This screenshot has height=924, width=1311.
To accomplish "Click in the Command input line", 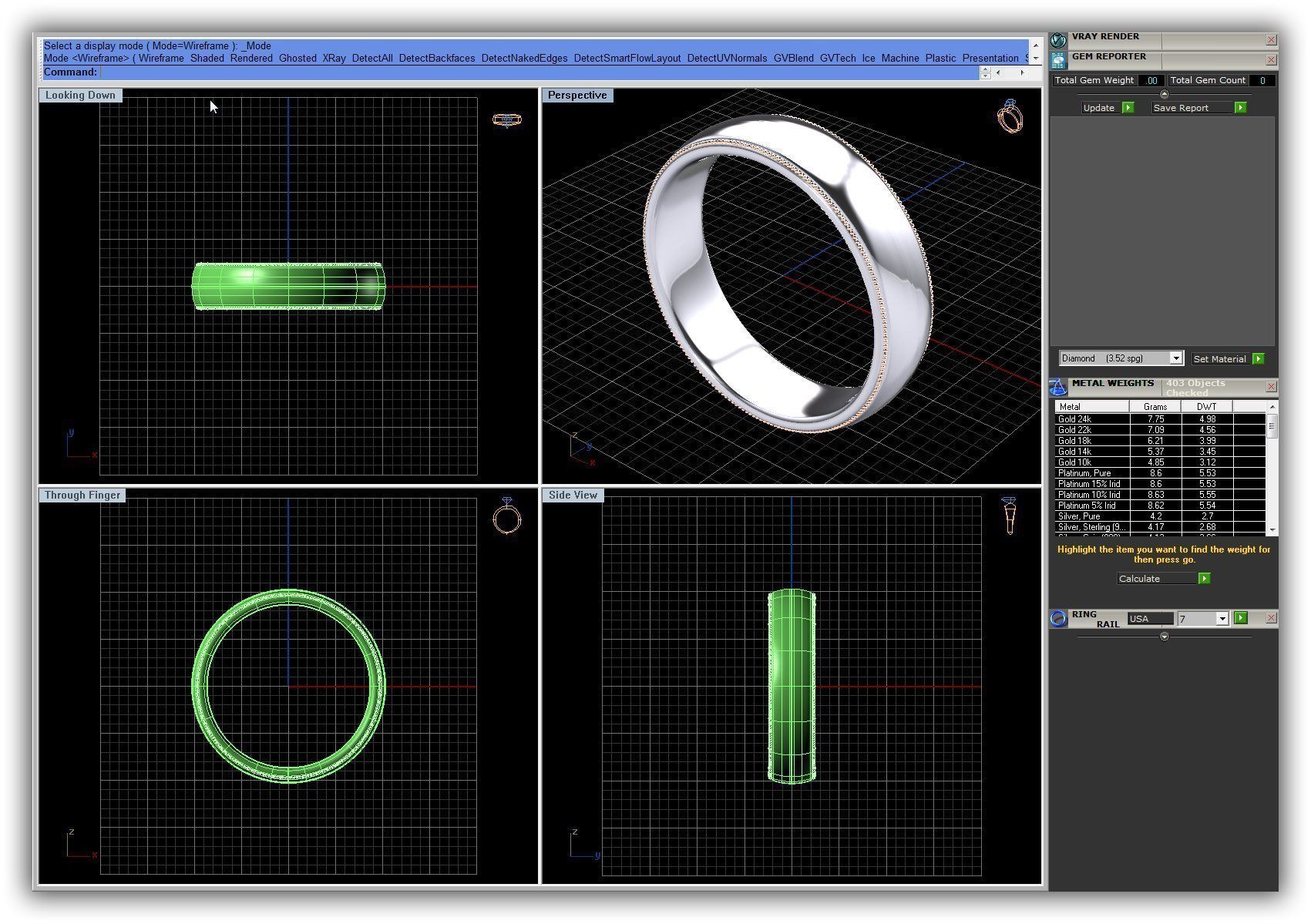I will tap(540, 72).
